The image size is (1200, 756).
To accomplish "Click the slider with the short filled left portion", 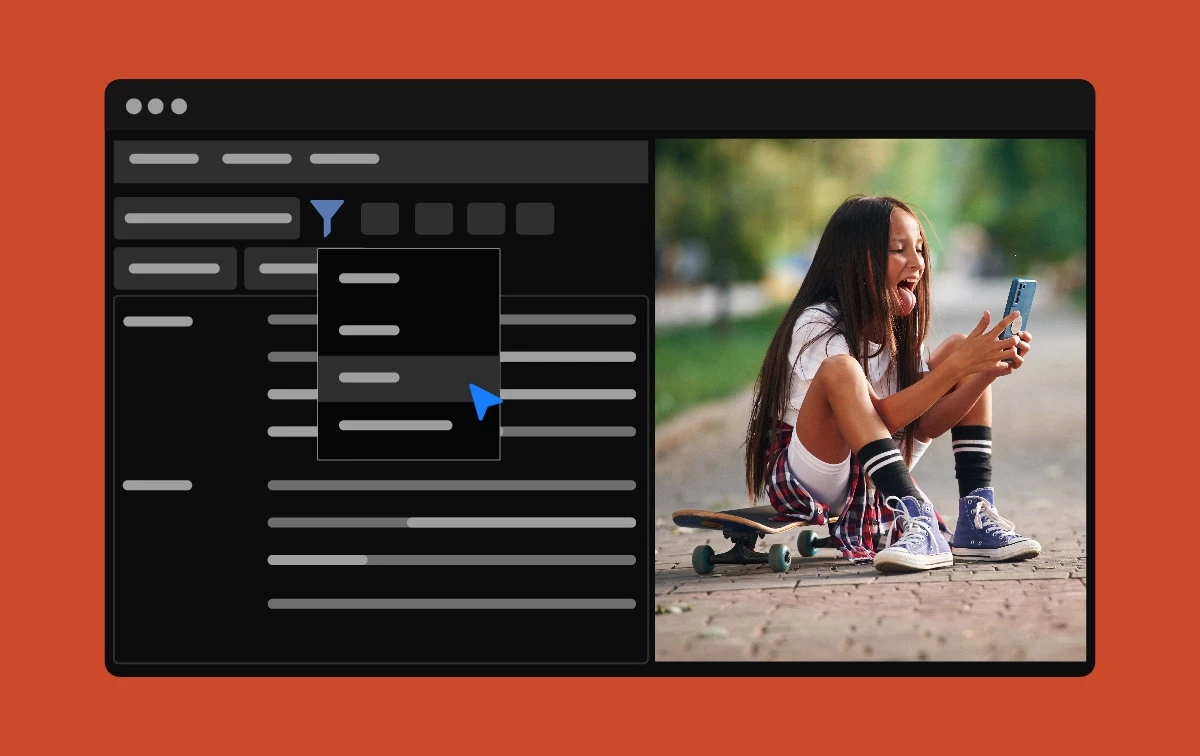I will (x=452, y=560).
